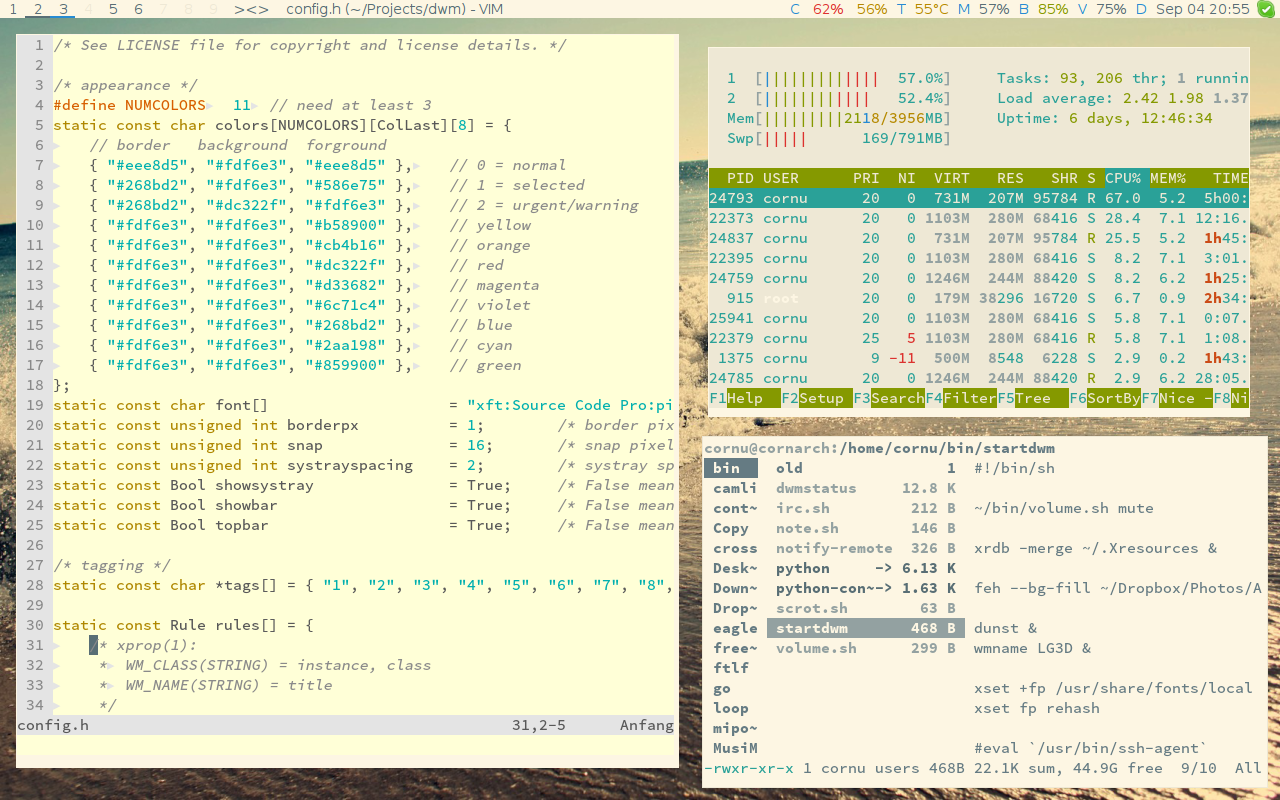Click the ranger path /home/cornu/bin/startdwm

pyautogui.click(x=947, y=448)
